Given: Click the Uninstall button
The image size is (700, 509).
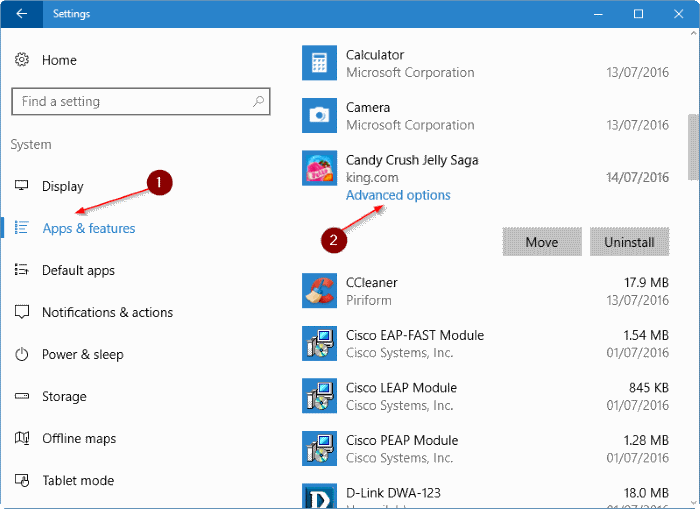Looking at the screenshot, I should point(629,242).
